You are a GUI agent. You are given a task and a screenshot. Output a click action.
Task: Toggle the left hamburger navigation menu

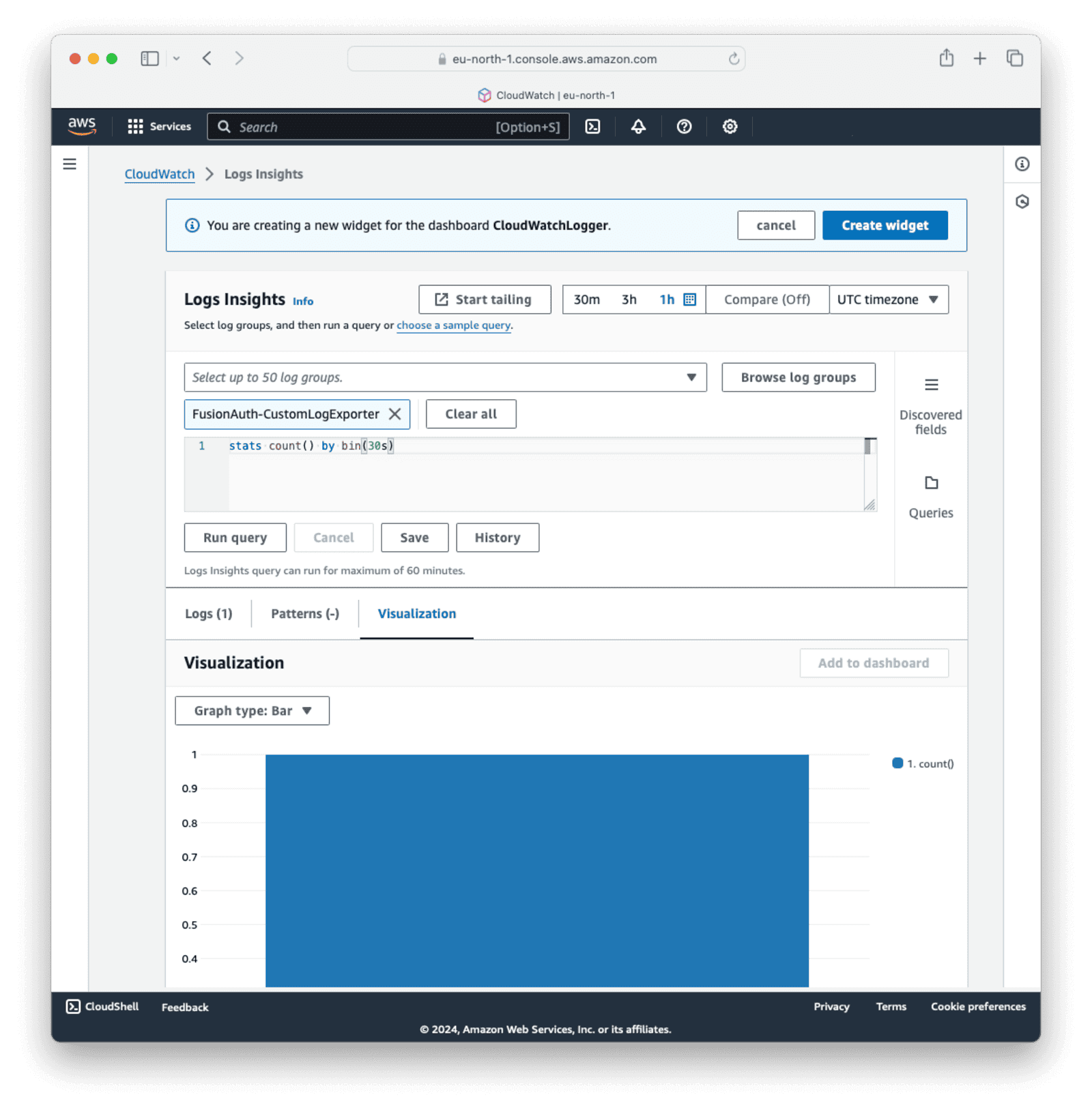point(70,164)
